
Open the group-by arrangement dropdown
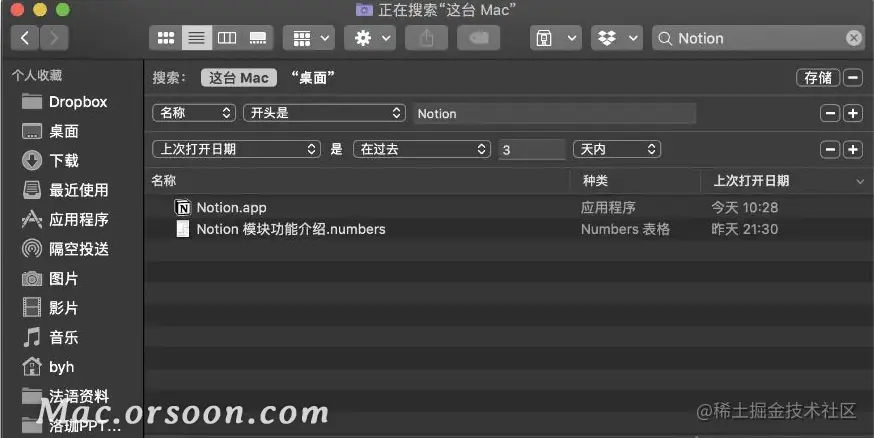pyautogui.click(x=309, y=38)
